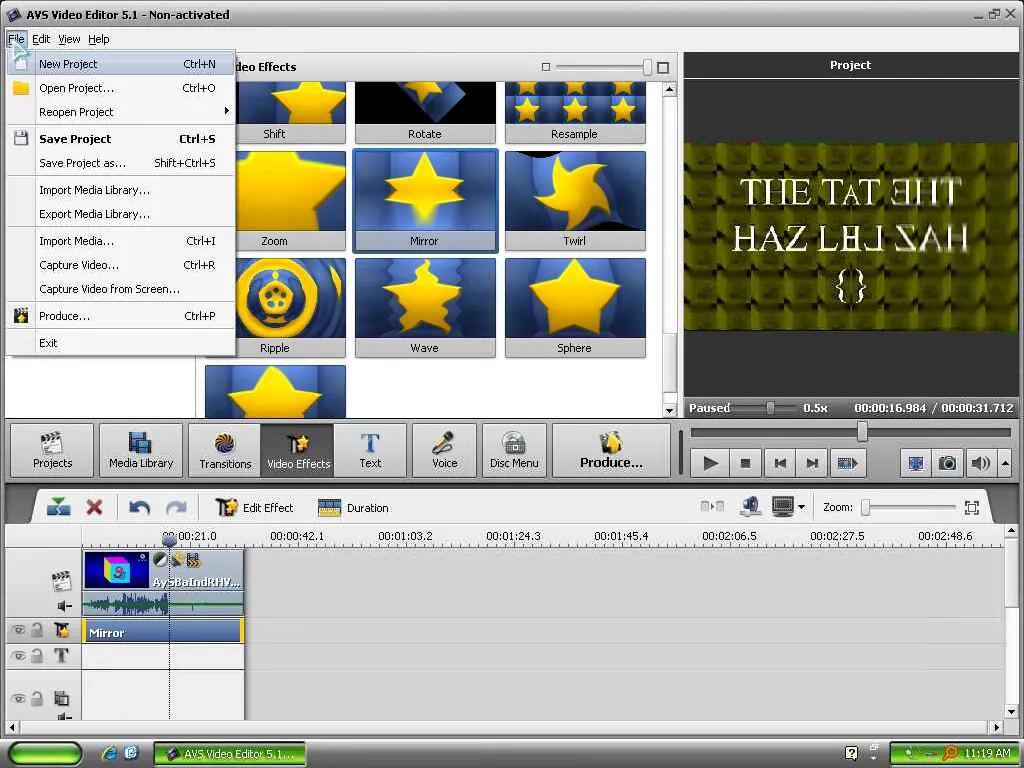Toggle visibility eye on video effects track
Screen dimensions: 1024x768
pos(18,630)
